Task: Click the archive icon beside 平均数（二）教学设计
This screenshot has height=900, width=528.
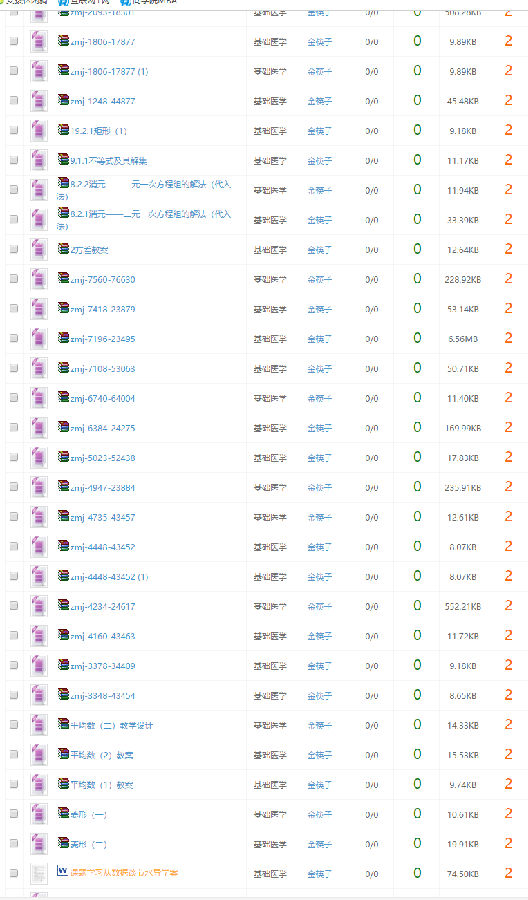Action: (63, 724)
